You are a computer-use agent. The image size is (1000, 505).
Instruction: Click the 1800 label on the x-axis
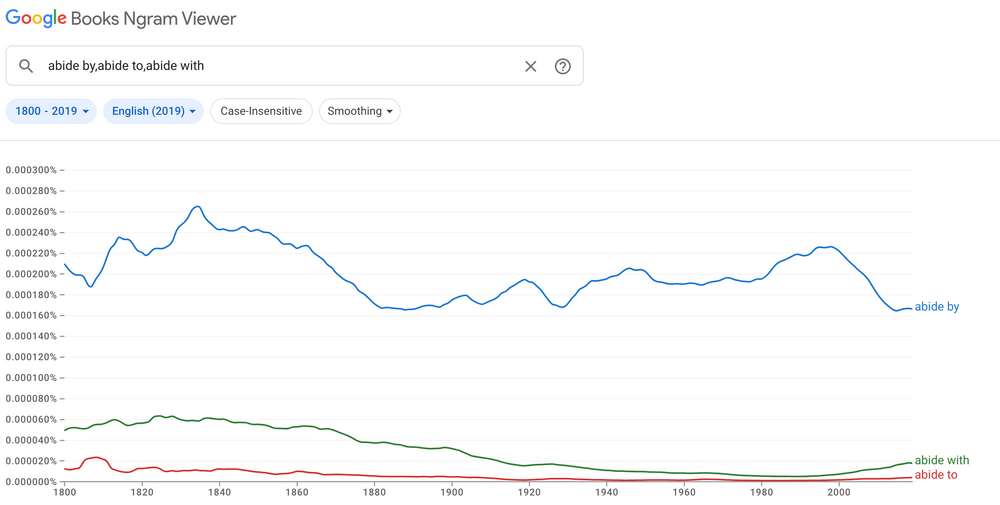pos(65,492)
